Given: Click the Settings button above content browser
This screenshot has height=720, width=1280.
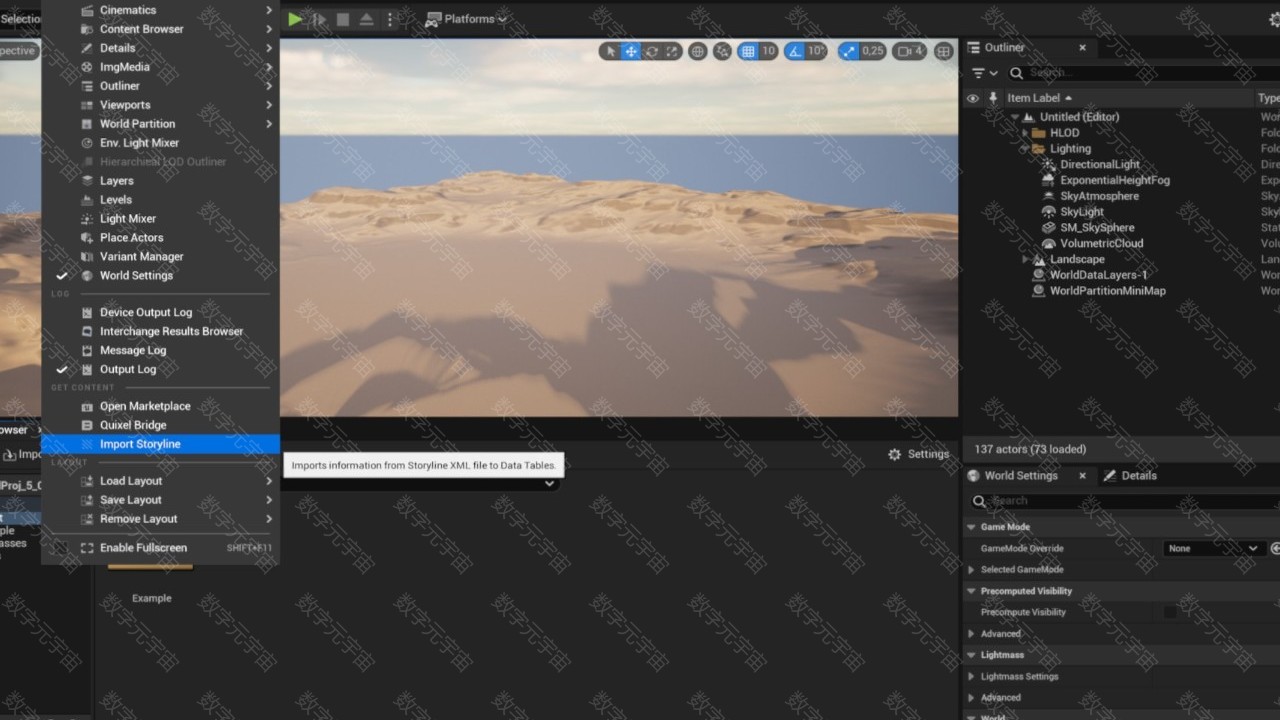Looking at the screenshot, I should (918, 454).
